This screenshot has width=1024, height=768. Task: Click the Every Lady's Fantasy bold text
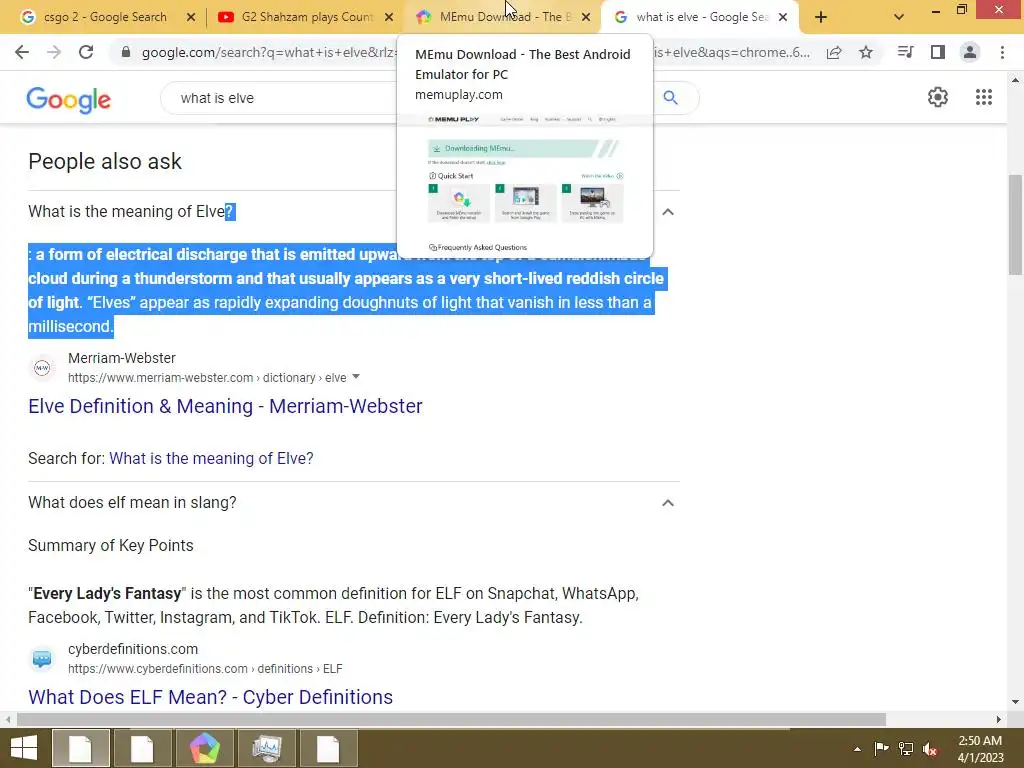[x=107, y=594]
